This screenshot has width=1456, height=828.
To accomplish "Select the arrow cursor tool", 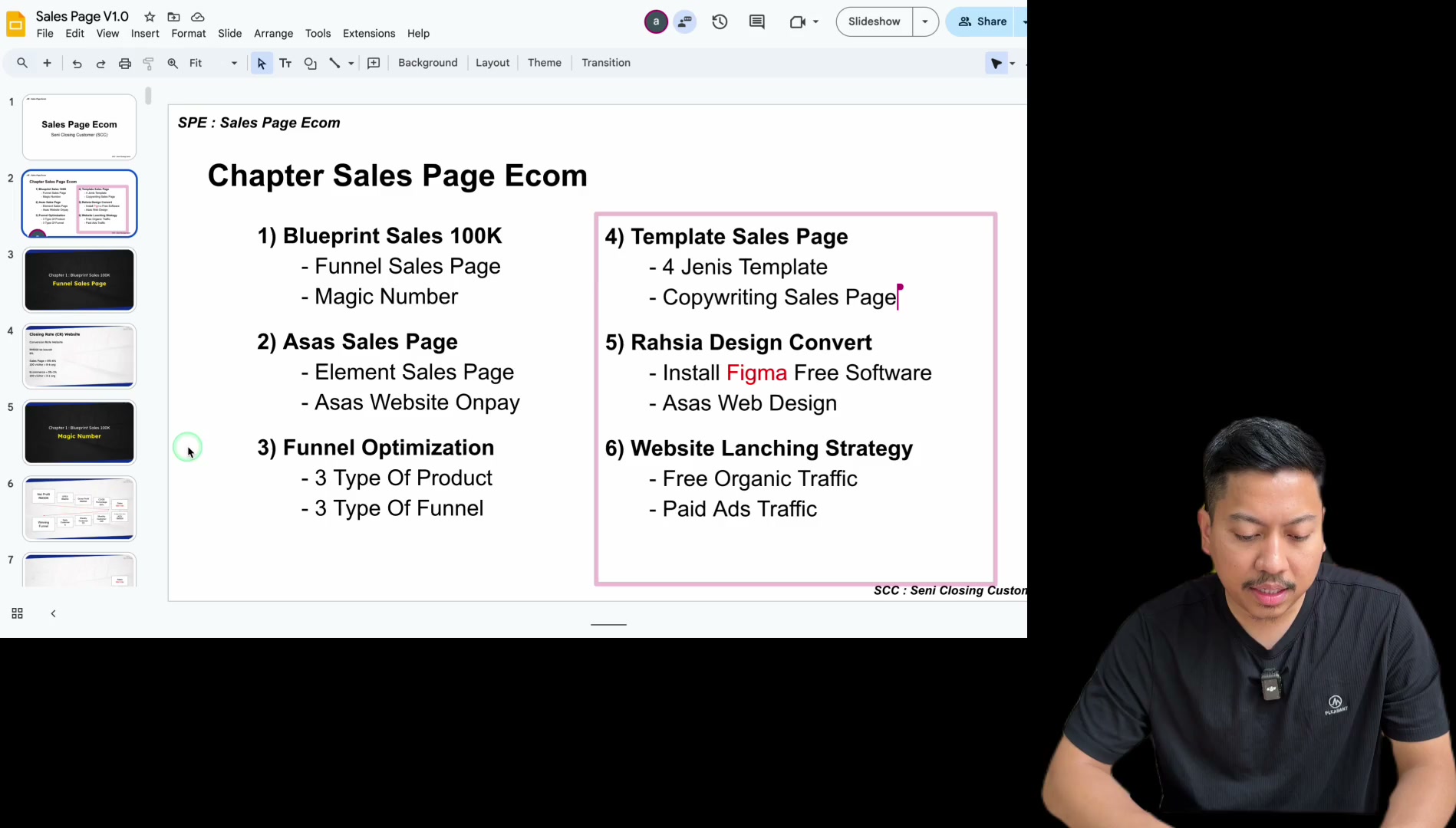I will coord(262,64).
